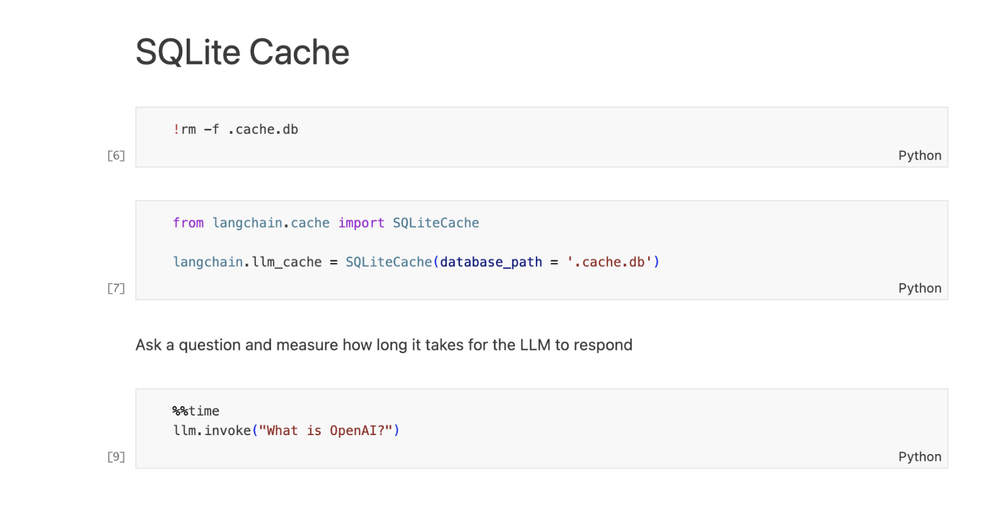Click execution count [6] beside first cell
Screen dimensions: 1000x507
tap(116, 155)
